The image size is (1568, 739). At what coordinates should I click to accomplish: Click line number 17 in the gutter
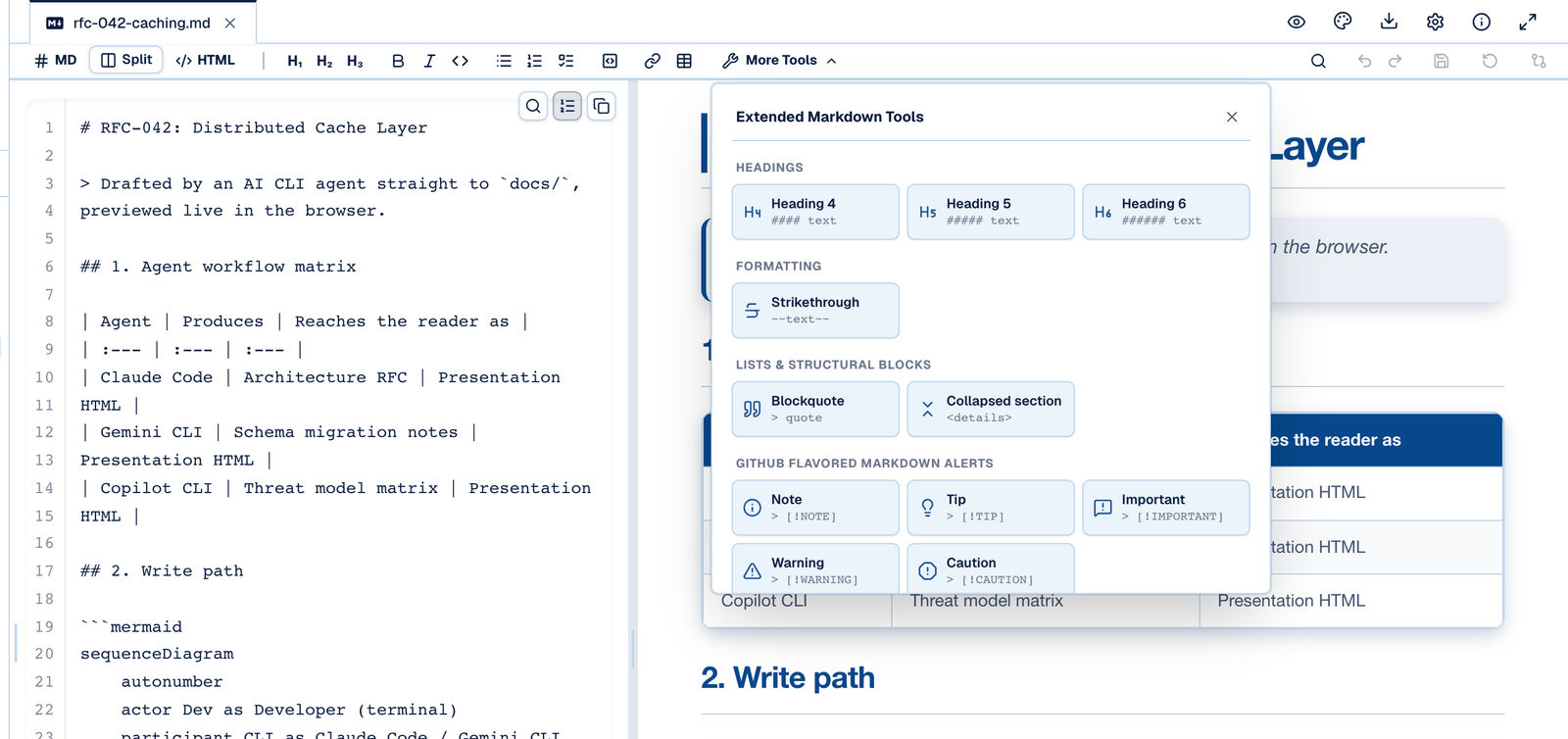(44, 571)
